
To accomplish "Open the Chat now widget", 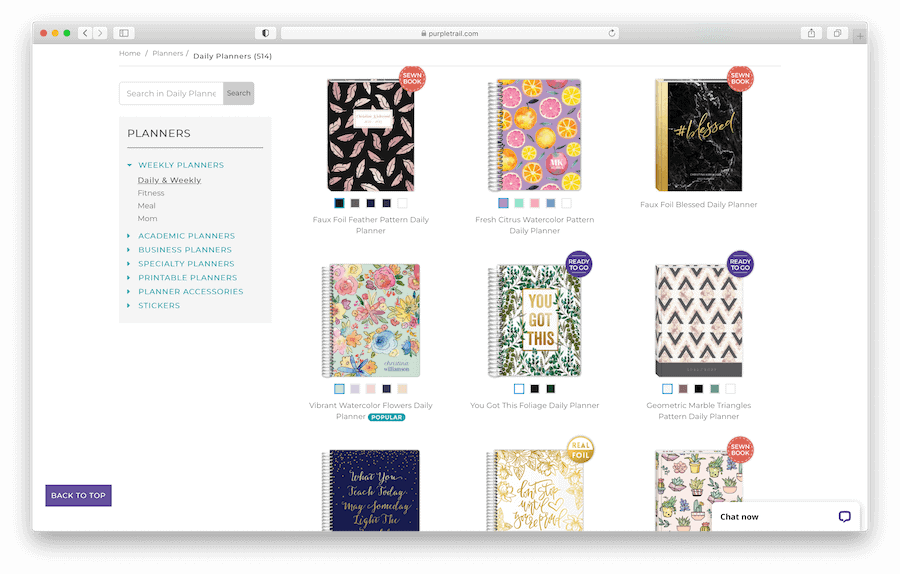I will [x=785, y=517].
